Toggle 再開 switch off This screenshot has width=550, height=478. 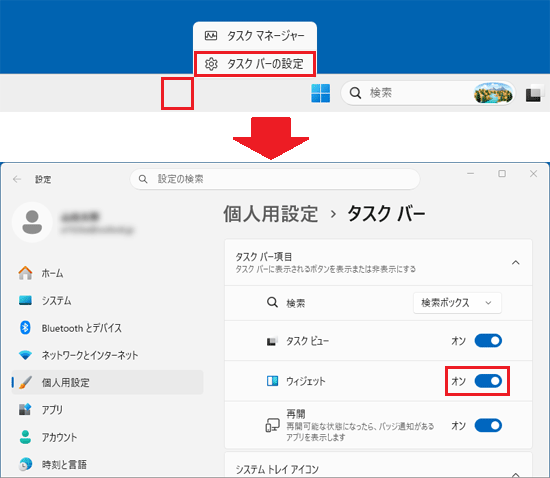(x=488, y=425)
